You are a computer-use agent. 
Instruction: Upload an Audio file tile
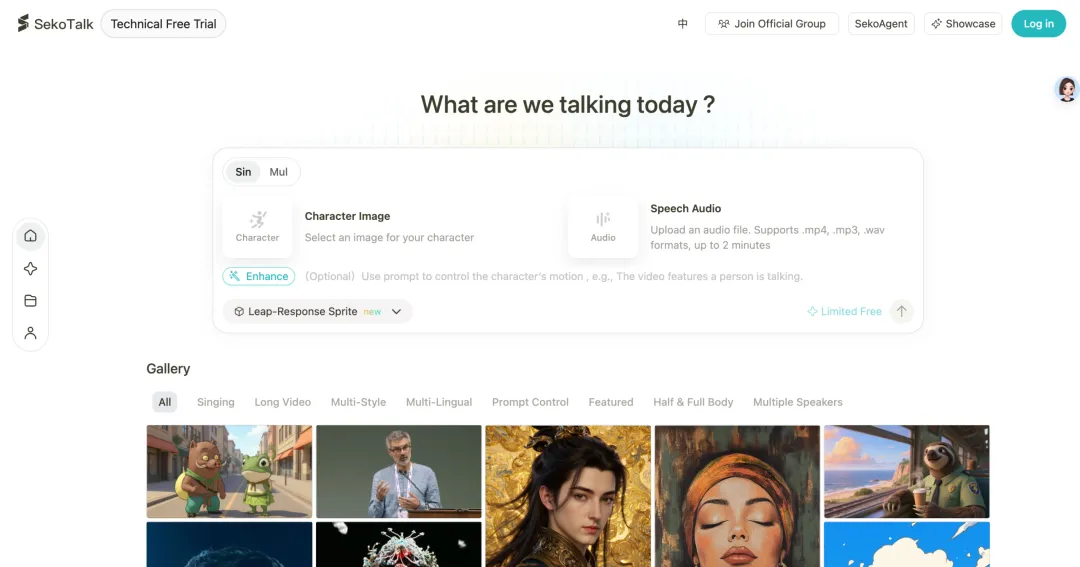tap(603, 227)
